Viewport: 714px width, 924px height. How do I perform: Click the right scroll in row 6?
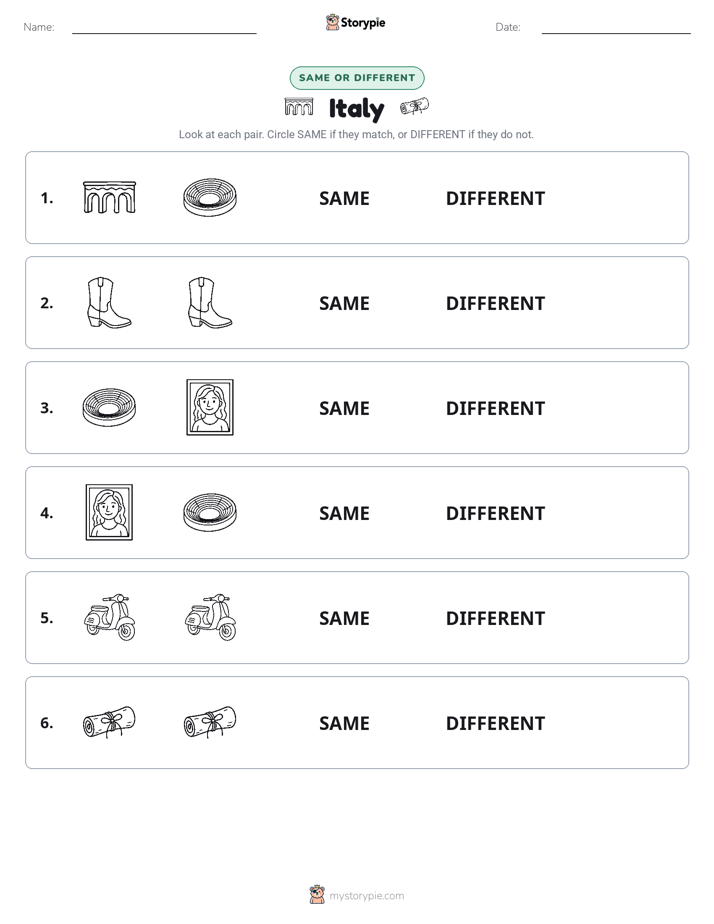coord(210,722)
